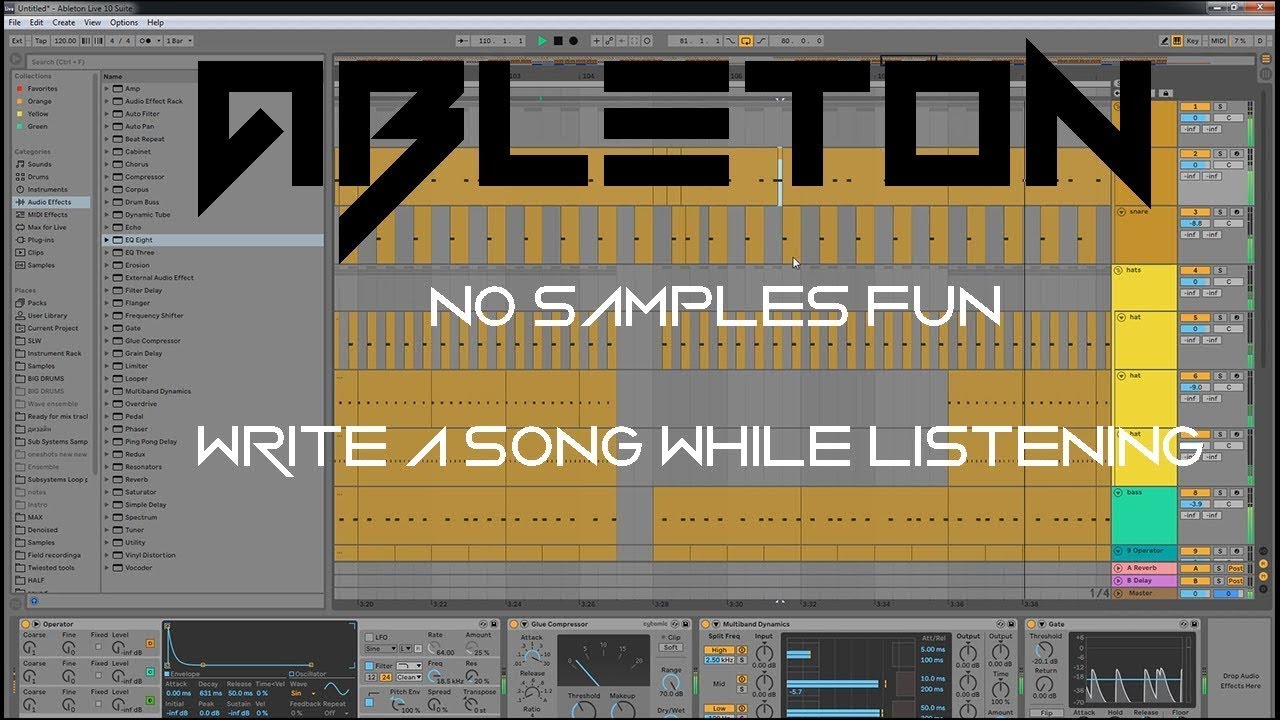Enable the Draw Mode pencil
1280x720 pixels.
[x=1164, y=41]
